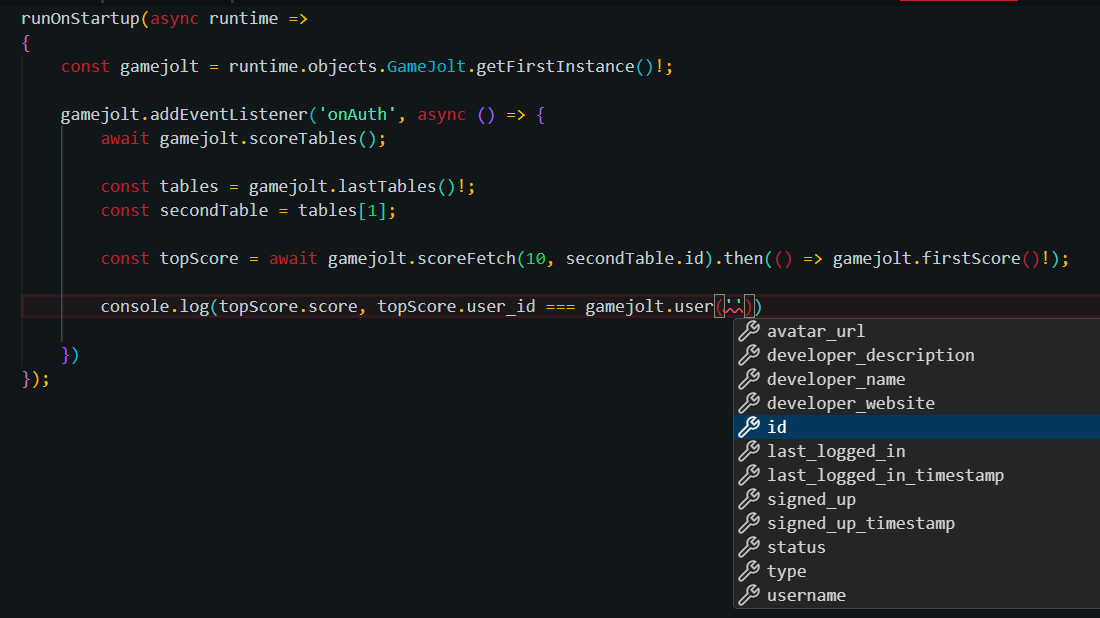This screenshot has height=618, width=1100.
Task: Click the property icon beside signed_up_timestamp
Action: pos(749,523)
